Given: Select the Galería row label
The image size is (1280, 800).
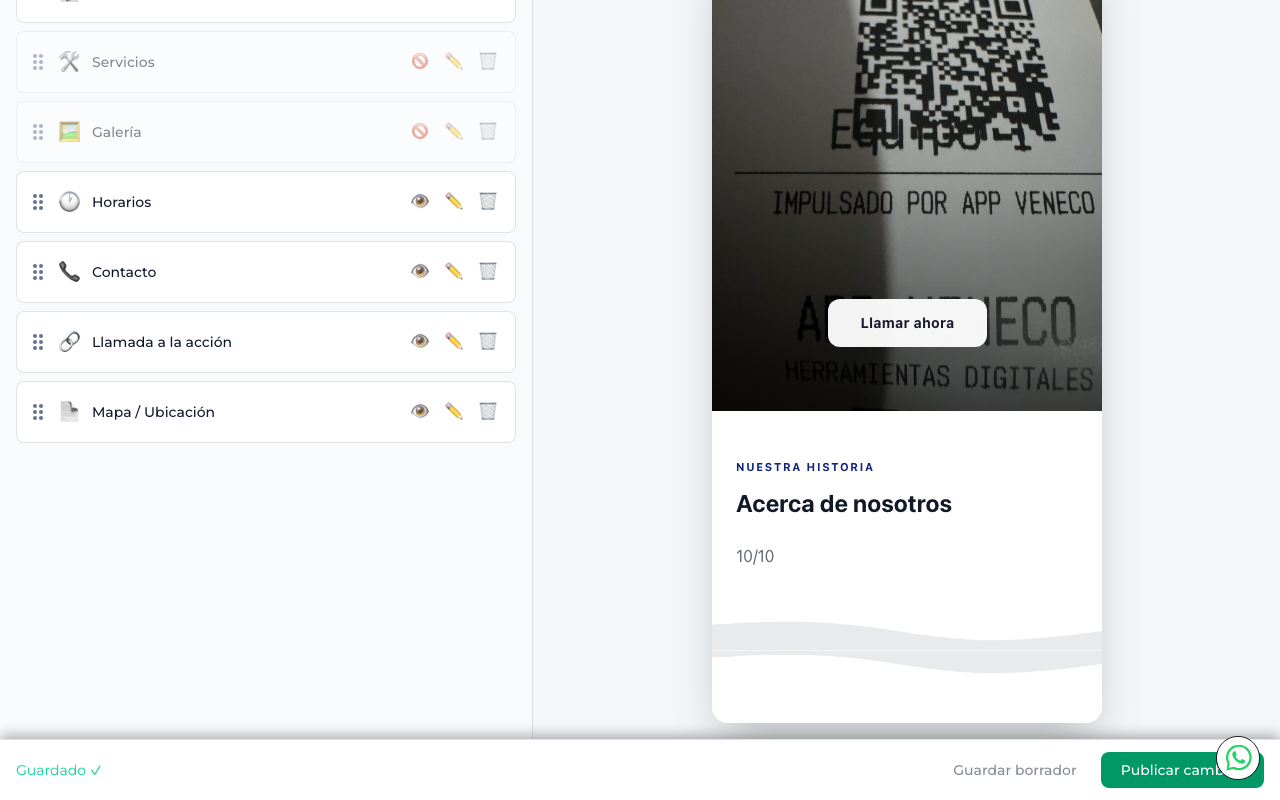Looking at the screenshot, I should 117,132.
